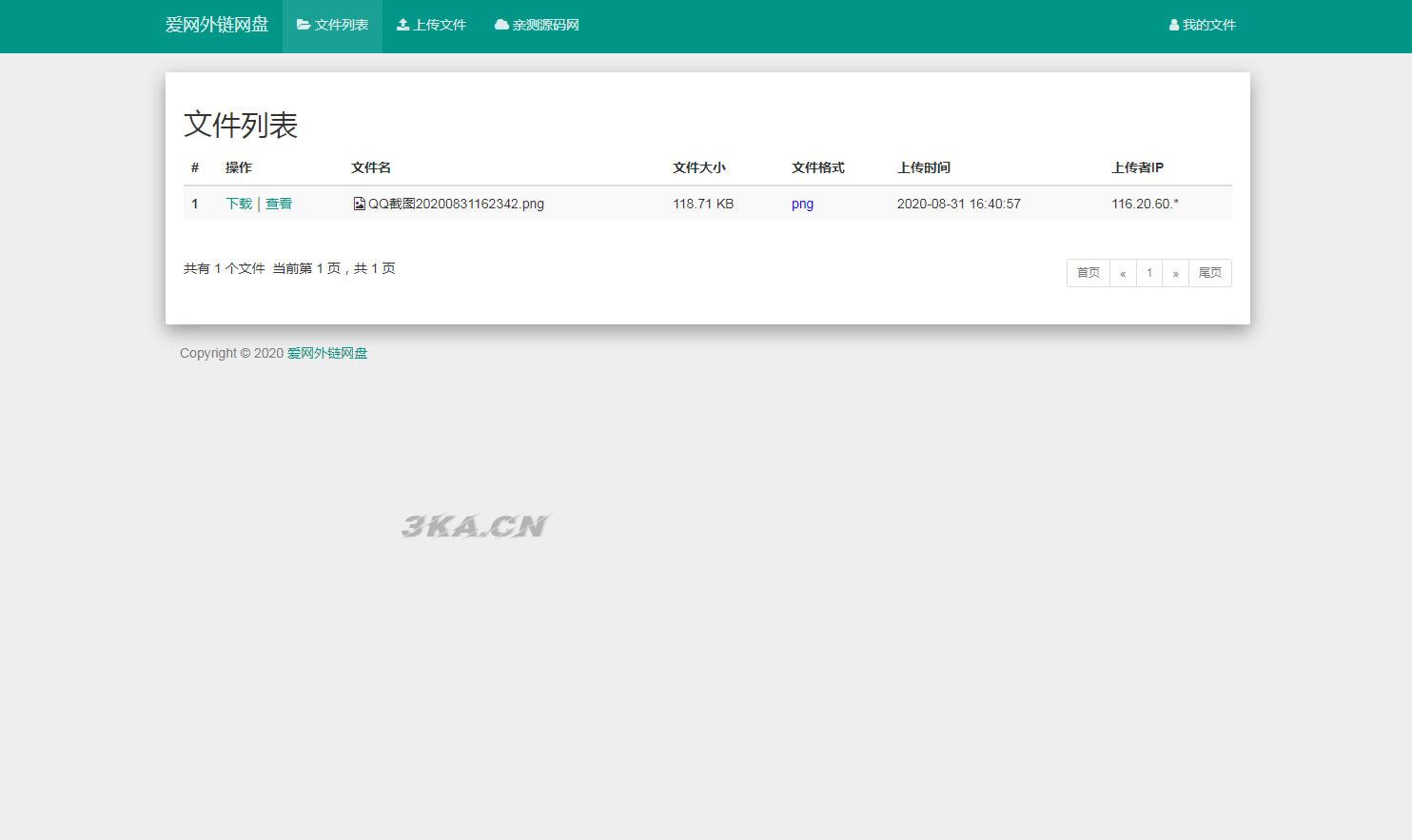
Task: Select the 118.71 KB size cell
Action: (703, 204)
